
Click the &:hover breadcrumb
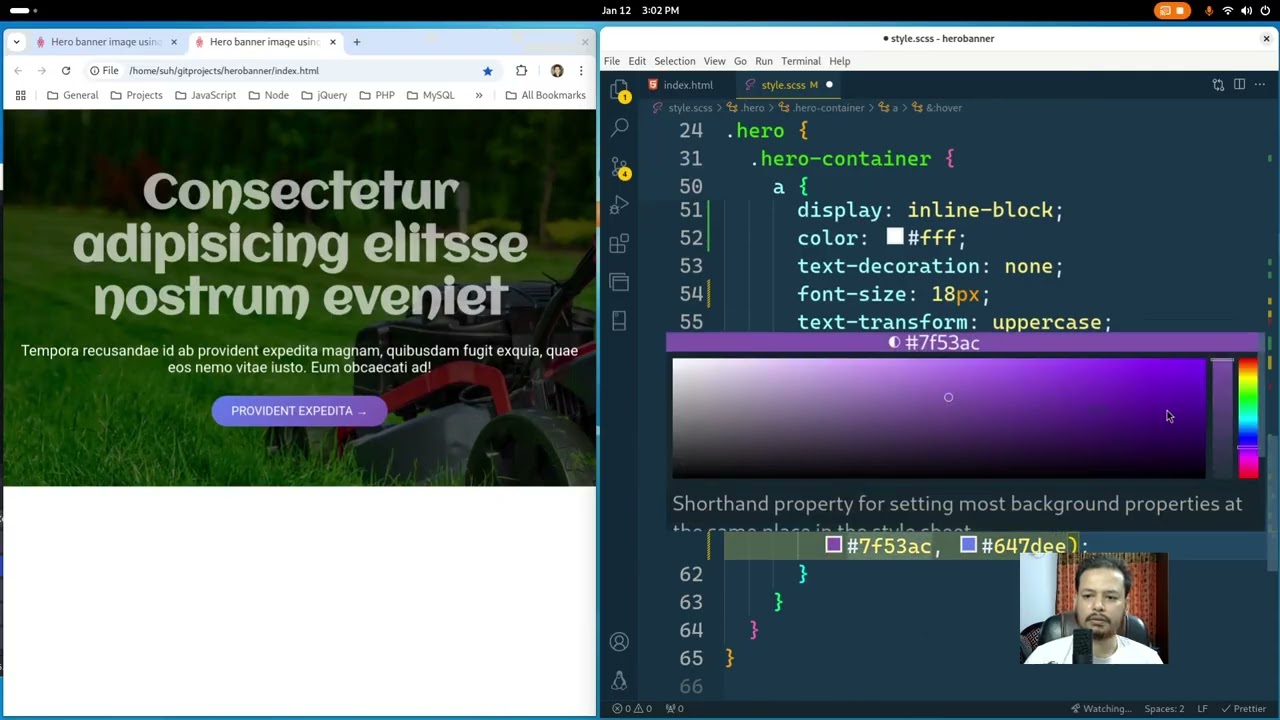[x=935, y=108]
